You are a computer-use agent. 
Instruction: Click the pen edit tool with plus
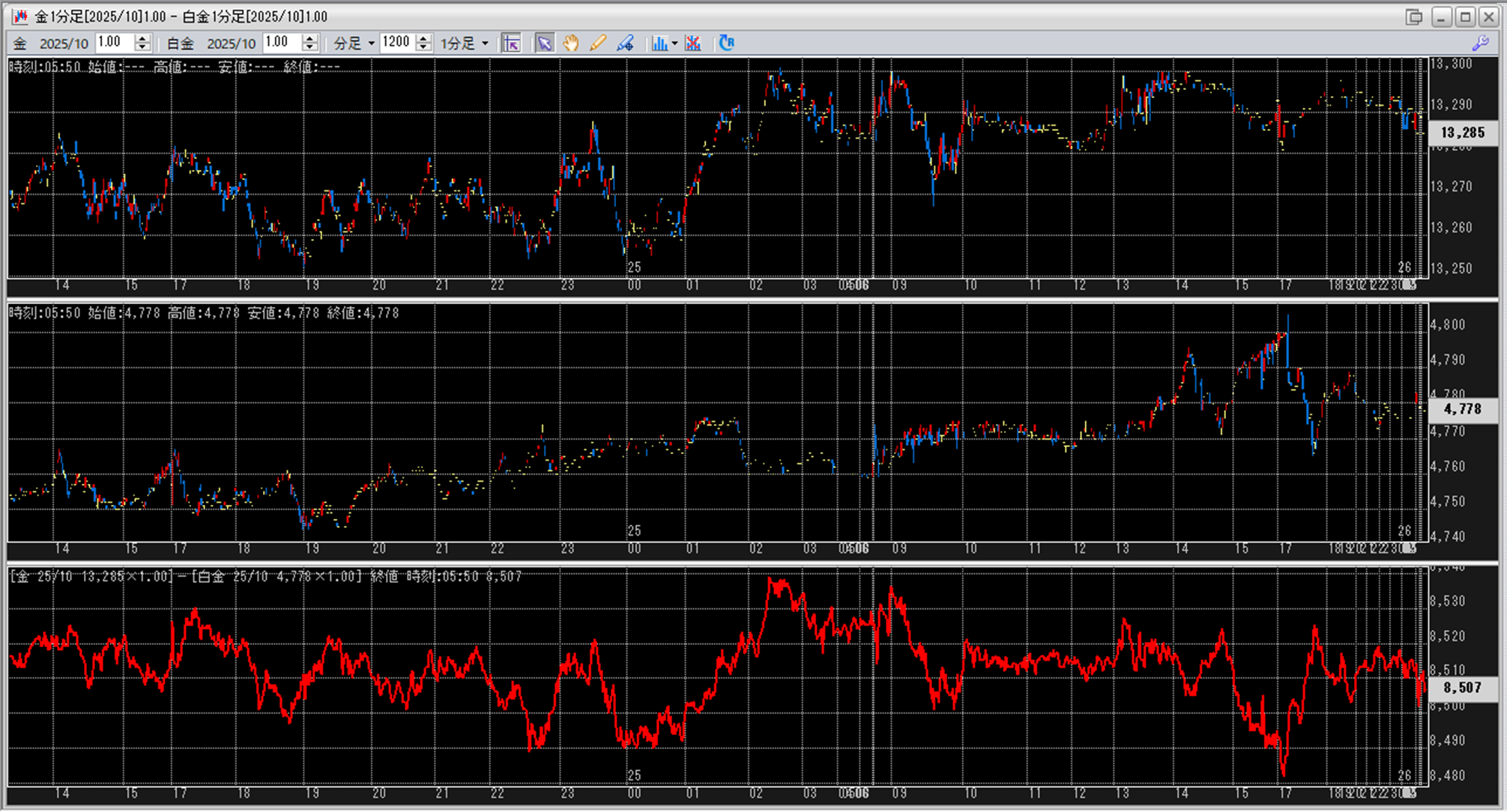click(625, 43)
